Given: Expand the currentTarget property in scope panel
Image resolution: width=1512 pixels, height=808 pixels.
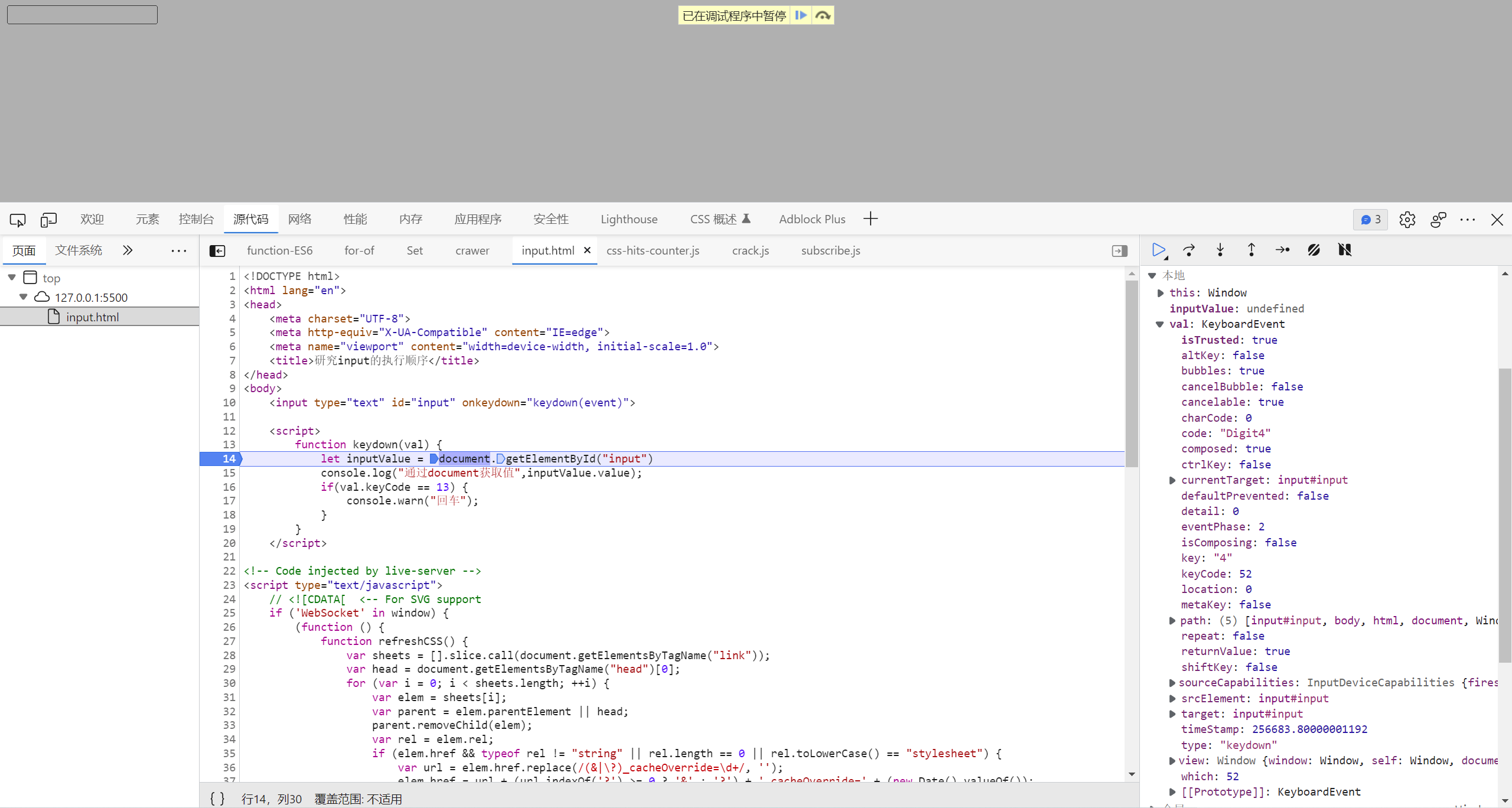Looking at the screenshot, I should click(1172, 480).
